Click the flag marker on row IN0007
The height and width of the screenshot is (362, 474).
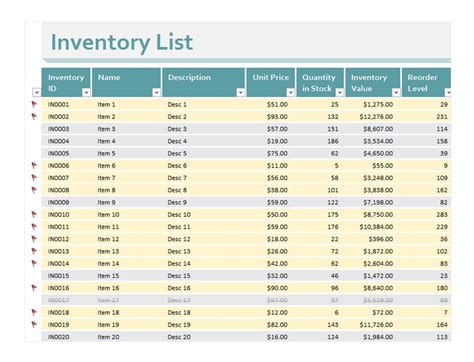coord(34,178)
